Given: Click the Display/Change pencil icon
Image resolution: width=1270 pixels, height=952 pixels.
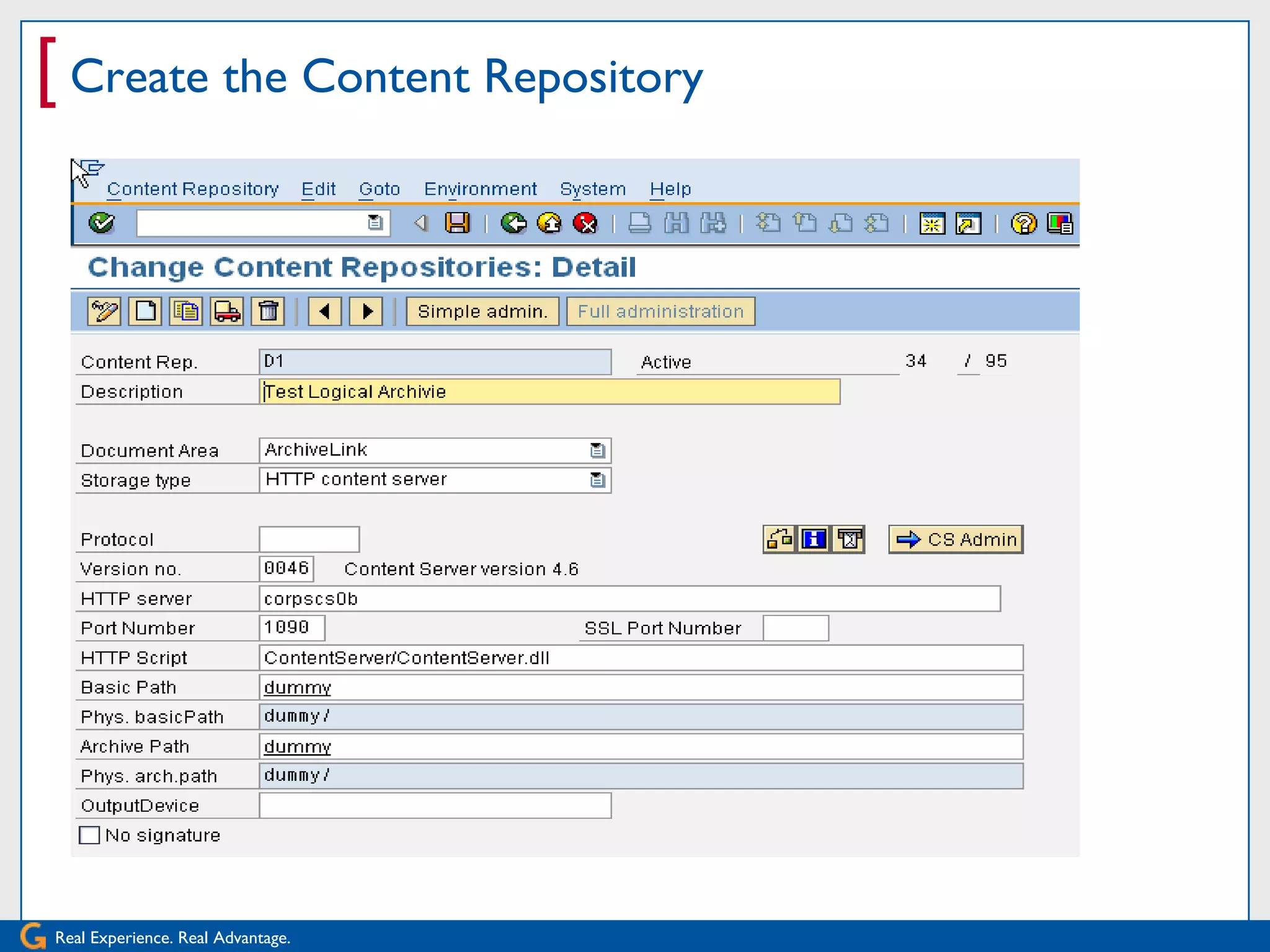Looking at the screenshot, I should (104, 311).
